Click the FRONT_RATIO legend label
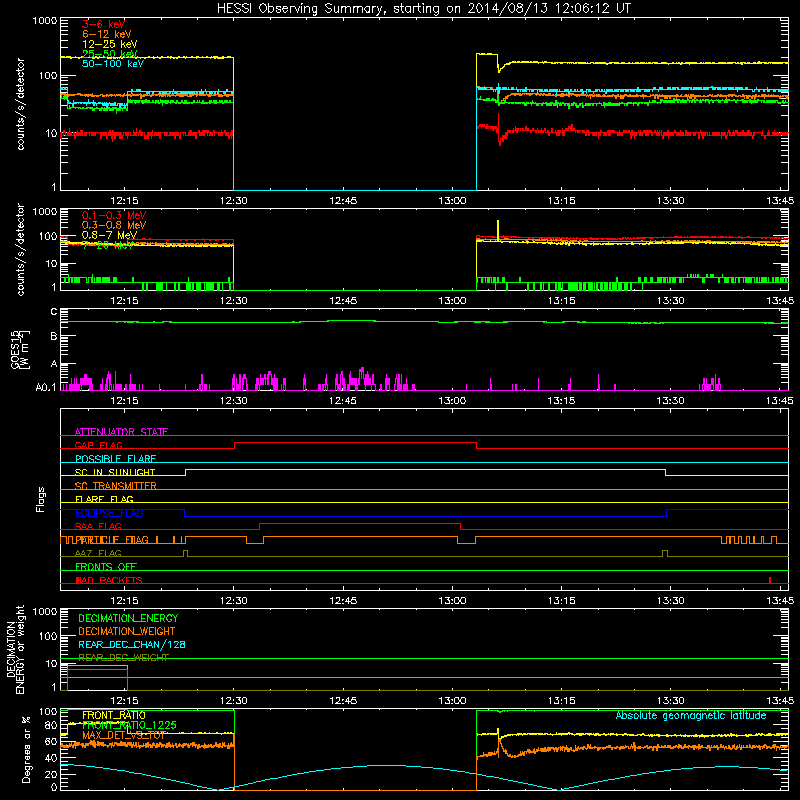Screen dimensions: 800x800 114,715
